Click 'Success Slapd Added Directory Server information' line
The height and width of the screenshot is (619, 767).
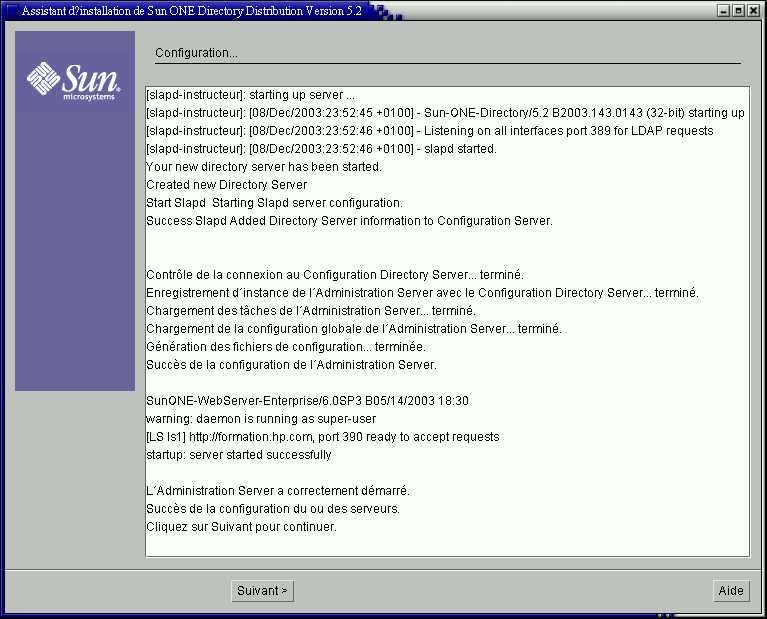click(x=348, y=220)
